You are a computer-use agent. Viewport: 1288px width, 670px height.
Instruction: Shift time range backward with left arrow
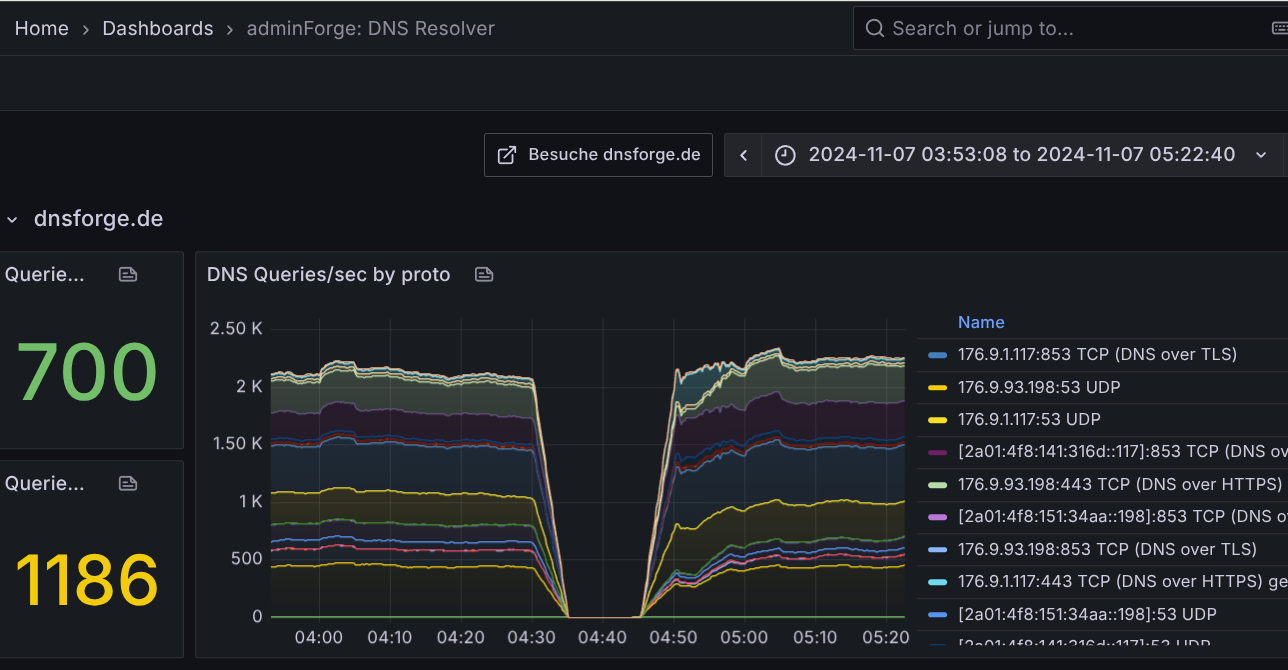click(743, 155)
